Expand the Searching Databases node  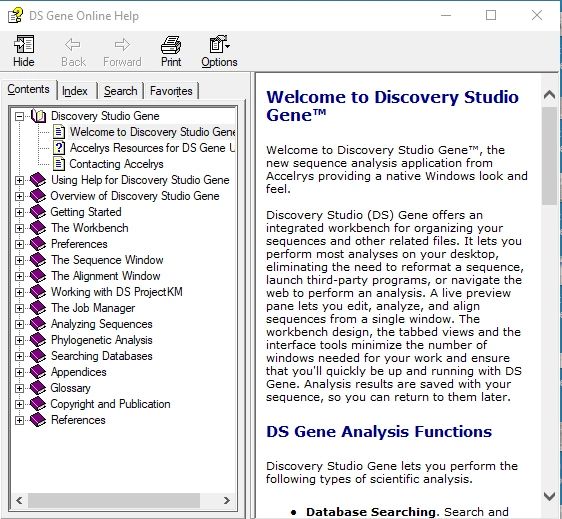tap(19, 356)
